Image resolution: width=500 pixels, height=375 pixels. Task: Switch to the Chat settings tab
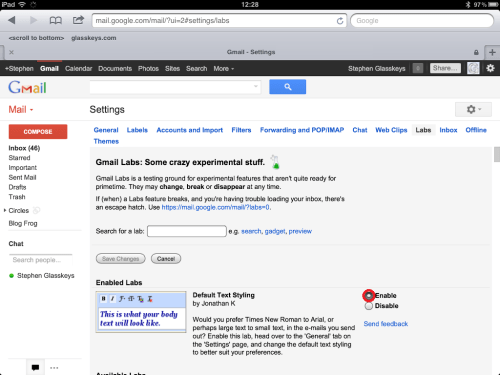coord(360,130)
